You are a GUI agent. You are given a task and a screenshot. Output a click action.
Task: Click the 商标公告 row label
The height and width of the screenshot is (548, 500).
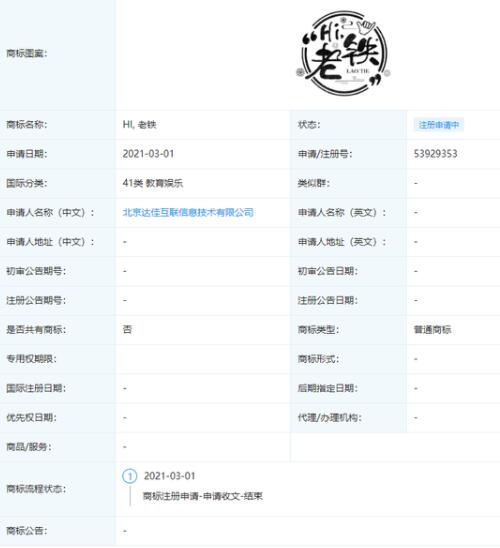pos(27,531)
